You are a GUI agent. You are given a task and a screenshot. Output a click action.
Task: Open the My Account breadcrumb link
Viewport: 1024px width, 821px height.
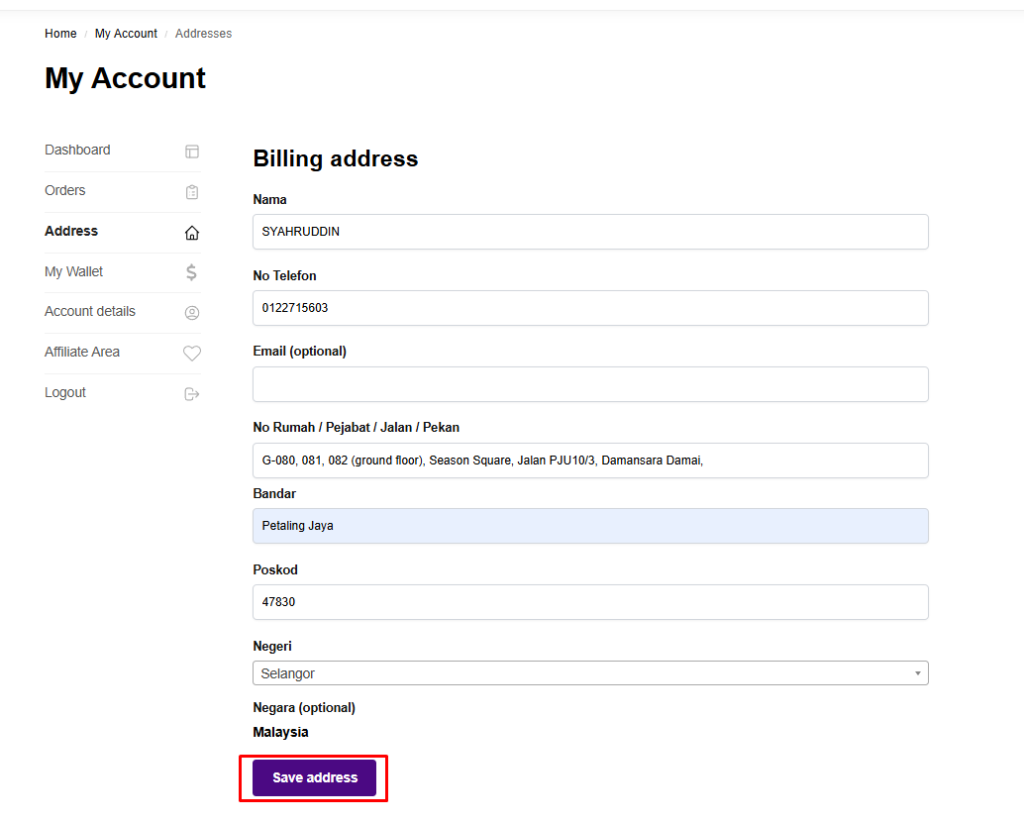click(x=126, y=33)
